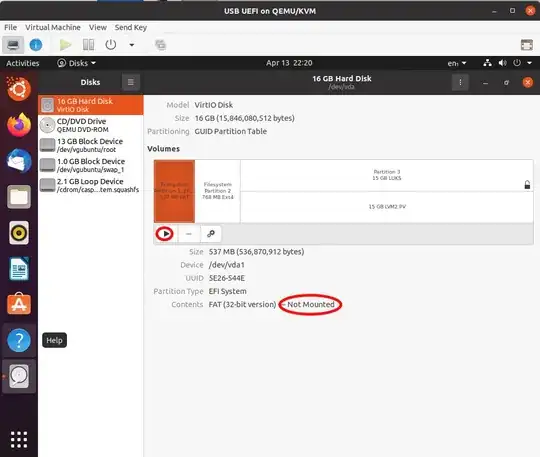Click the Not Mounted status text
This screenshot has width=540, height=457.
pos(311,304)
